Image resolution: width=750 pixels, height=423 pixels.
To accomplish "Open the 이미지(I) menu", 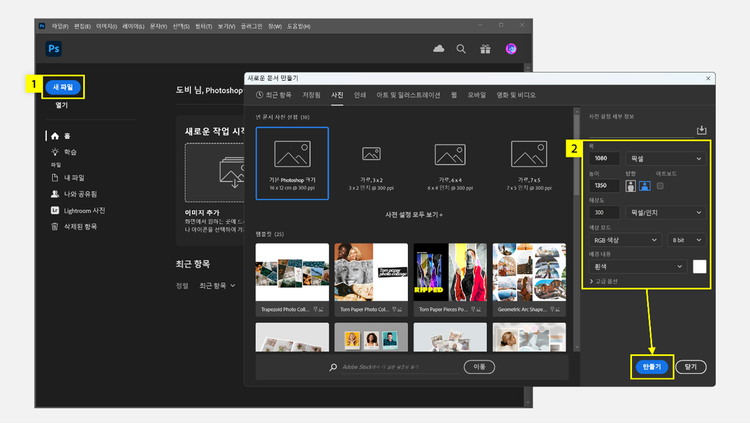I will point(106,26).
